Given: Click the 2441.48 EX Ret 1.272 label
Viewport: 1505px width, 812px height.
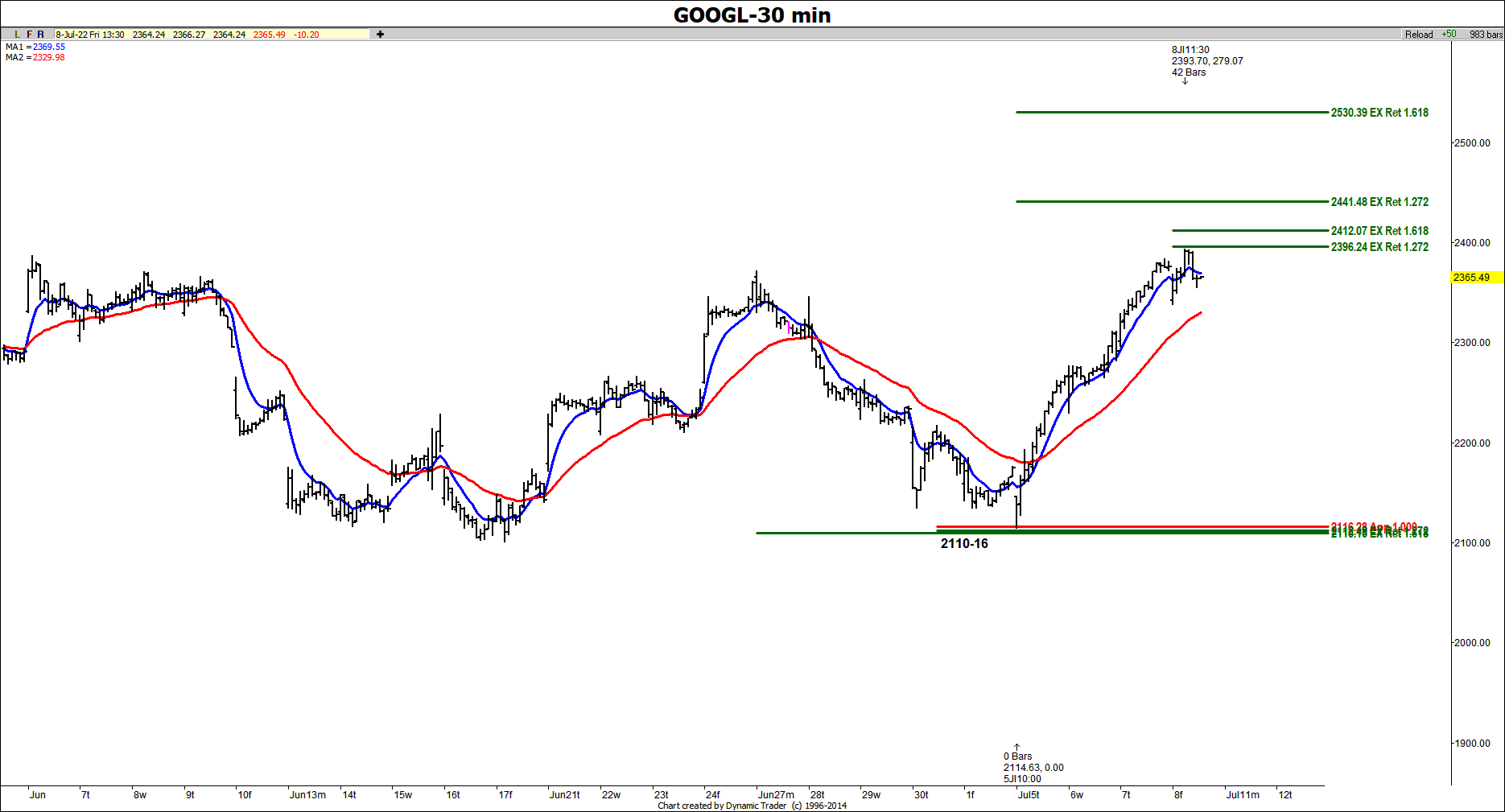Looking at the screenshot, I should [x=1379, y=202].
